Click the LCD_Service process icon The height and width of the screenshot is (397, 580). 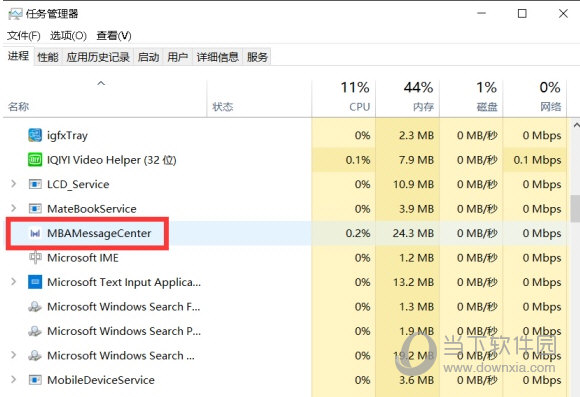point(35,184)
